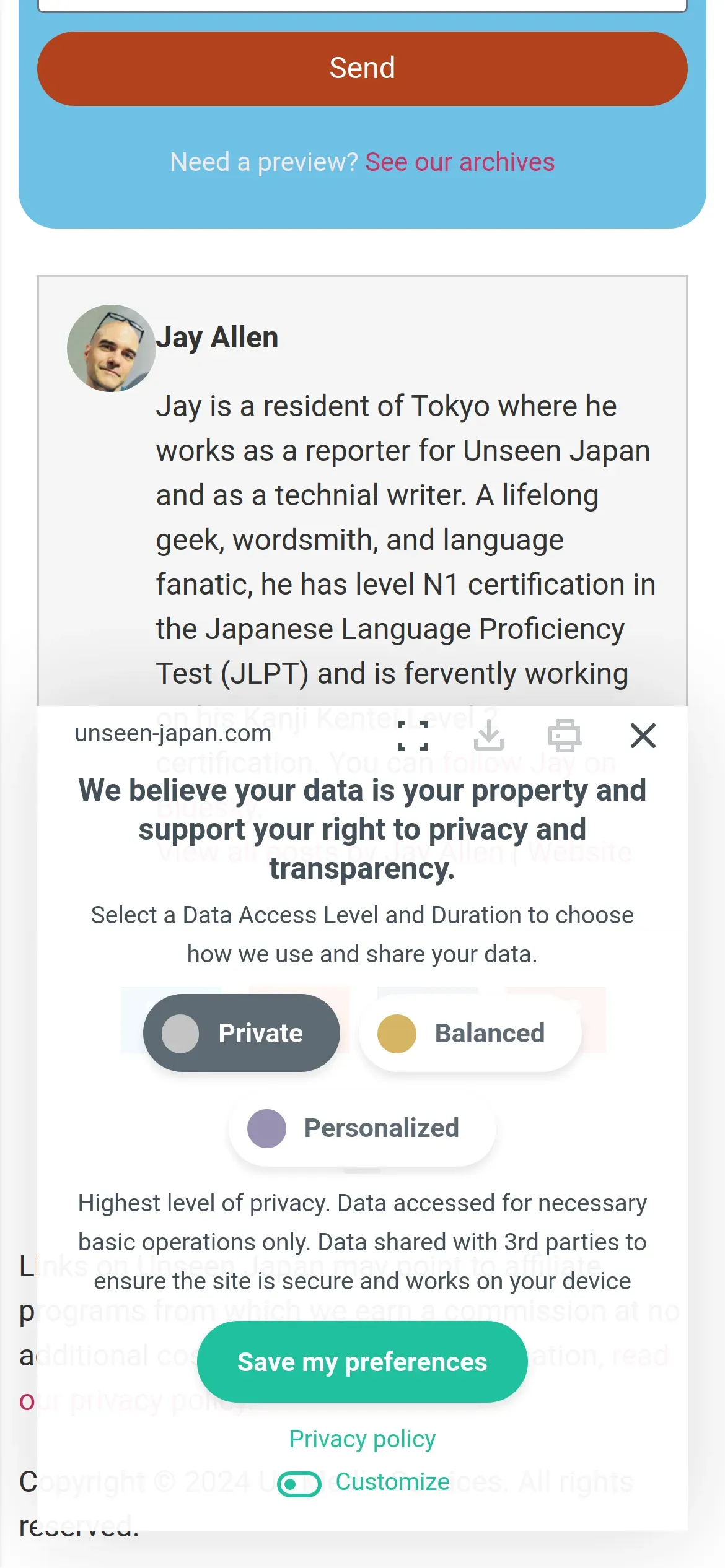
Task: Click Jay Allen's profile photo
Action: pos(112,348)
